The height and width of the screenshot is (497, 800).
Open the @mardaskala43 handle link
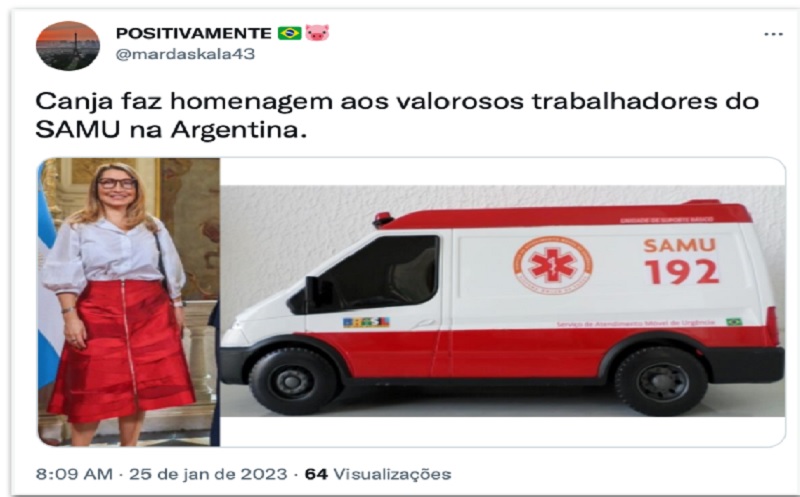[185, 54]
